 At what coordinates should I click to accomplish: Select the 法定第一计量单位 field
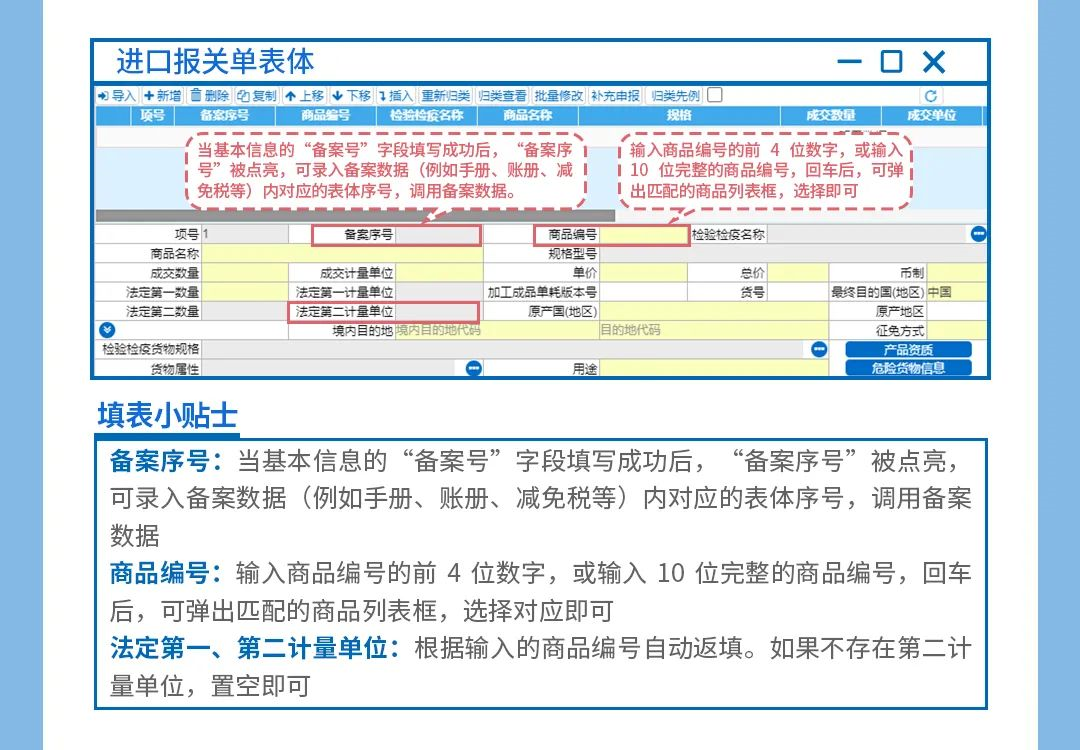(x=439, y=292)
